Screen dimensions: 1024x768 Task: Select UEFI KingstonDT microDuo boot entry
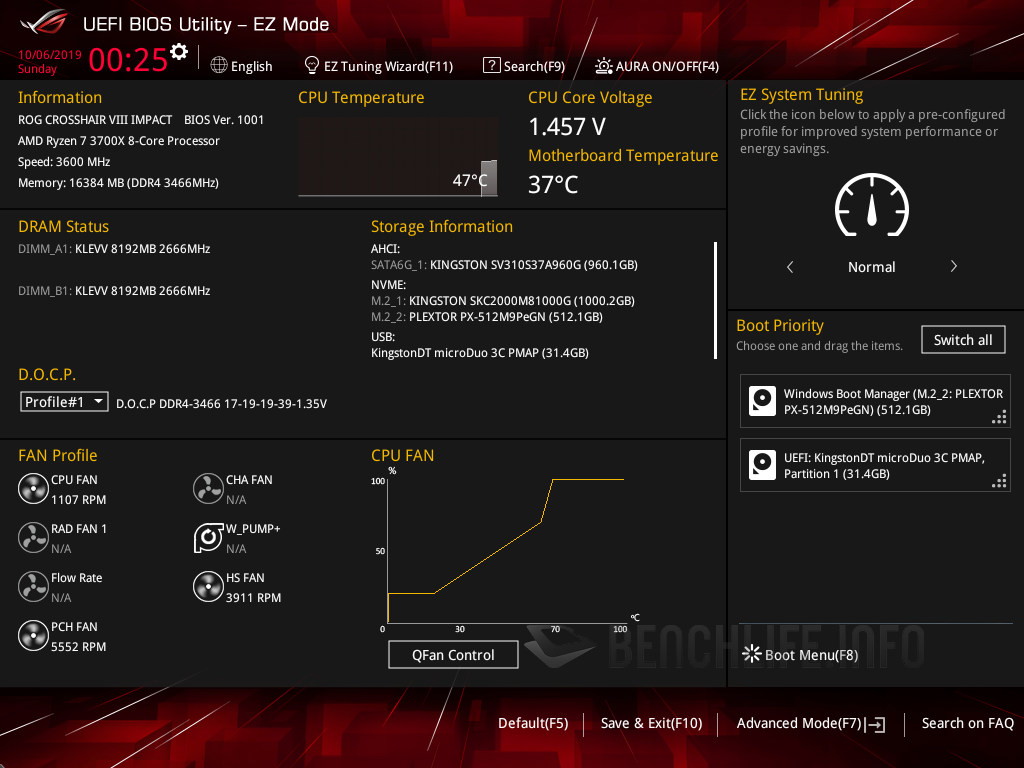point(875,465)
